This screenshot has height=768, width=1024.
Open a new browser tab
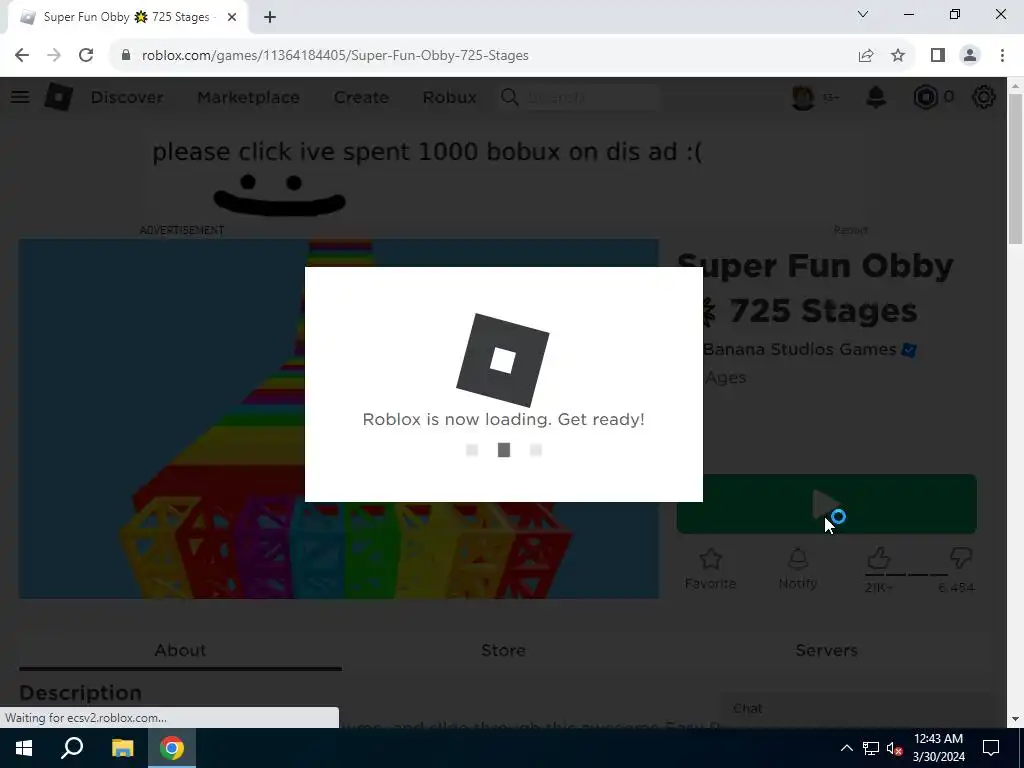tap(270, 18)
